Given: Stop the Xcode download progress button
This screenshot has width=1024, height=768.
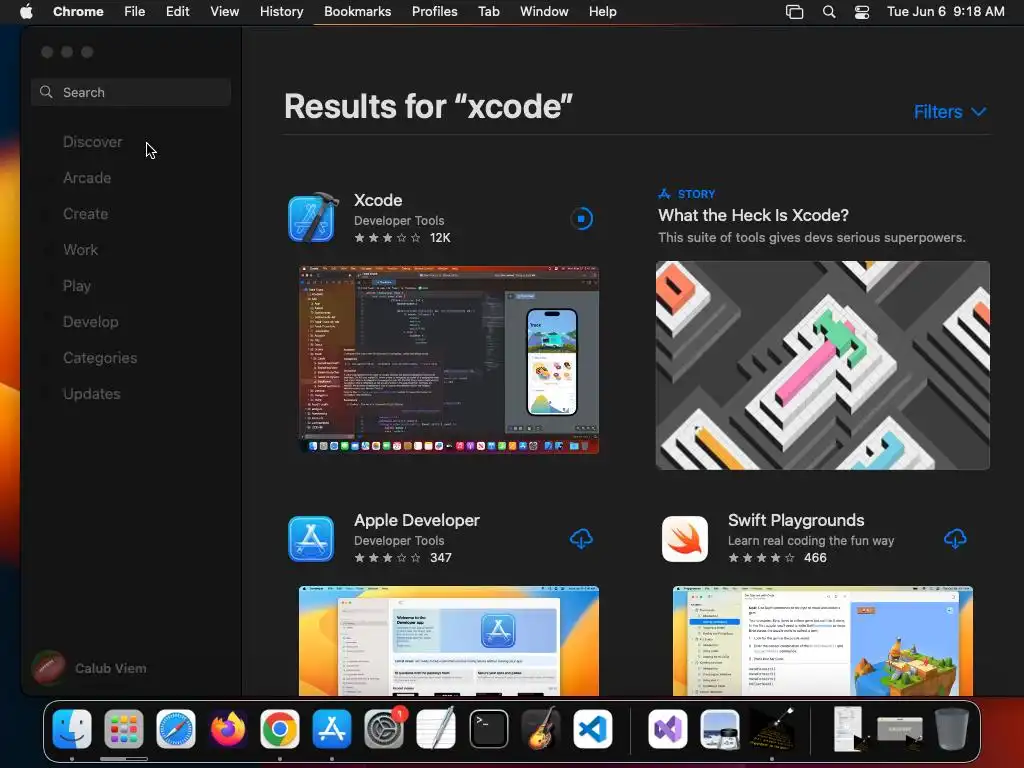Looking at the screenshot, I should (581, 219).
